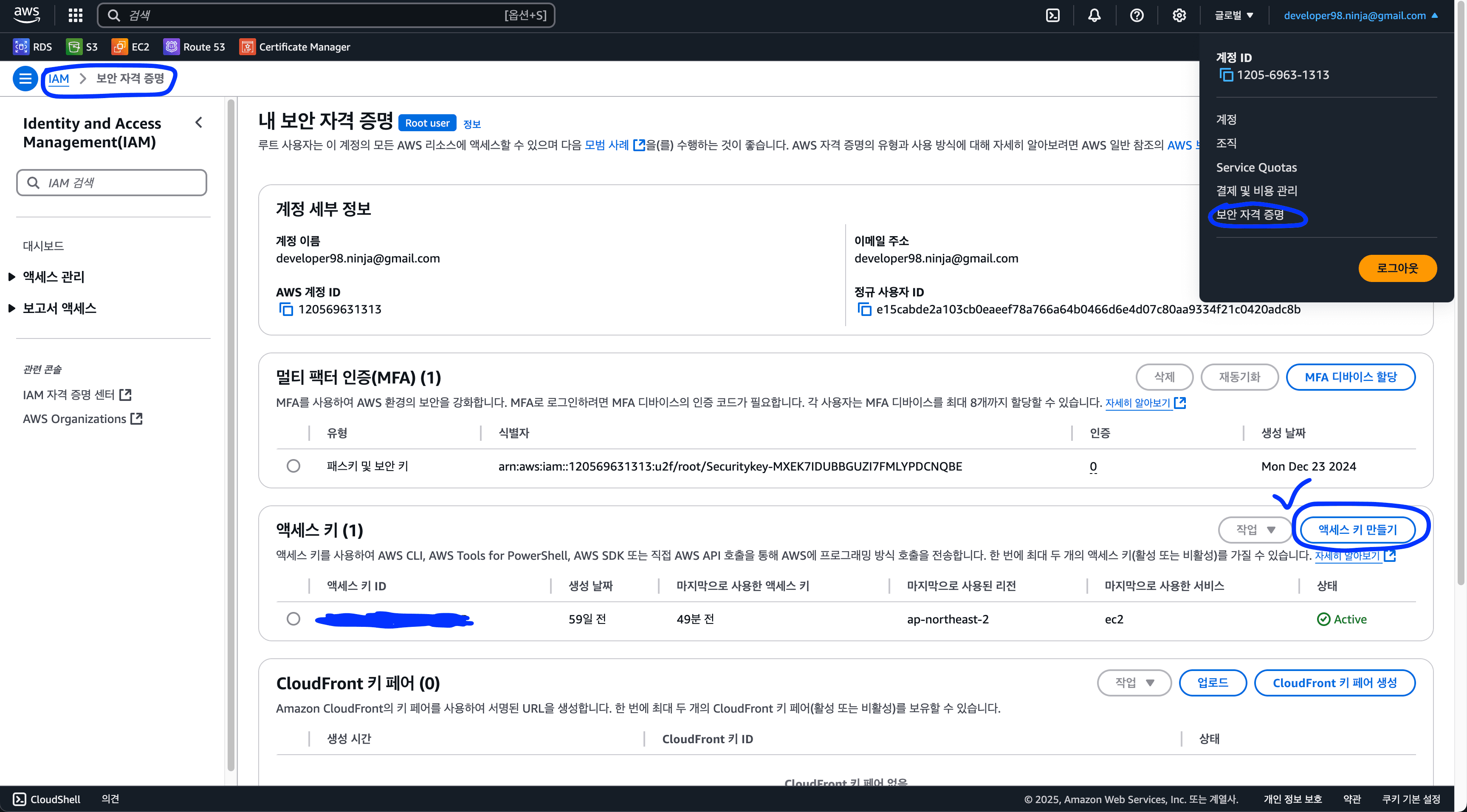Screen dimensions: 1467x812
Task: Open 의견 feedback in footer
Action: (x=110, y=799)
